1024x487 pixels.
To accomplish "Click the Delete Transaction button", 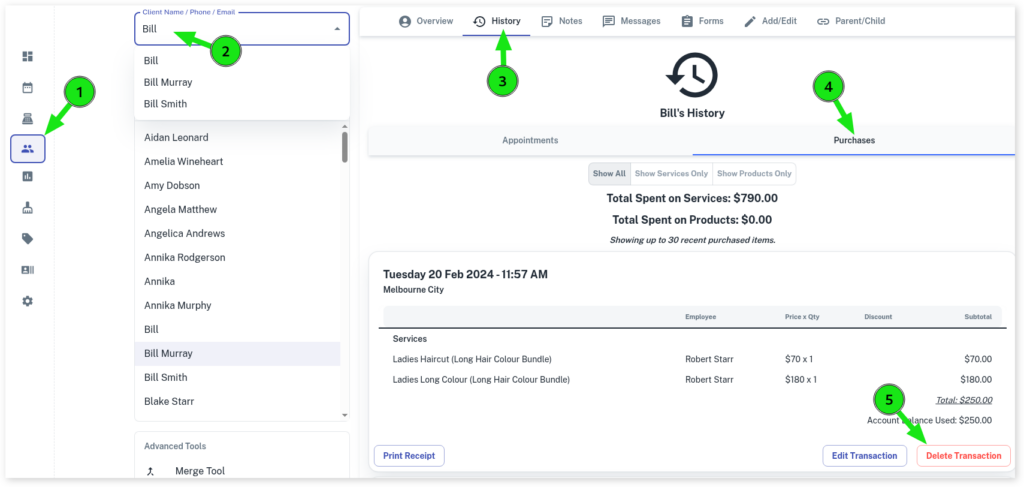I will [963, 456].
